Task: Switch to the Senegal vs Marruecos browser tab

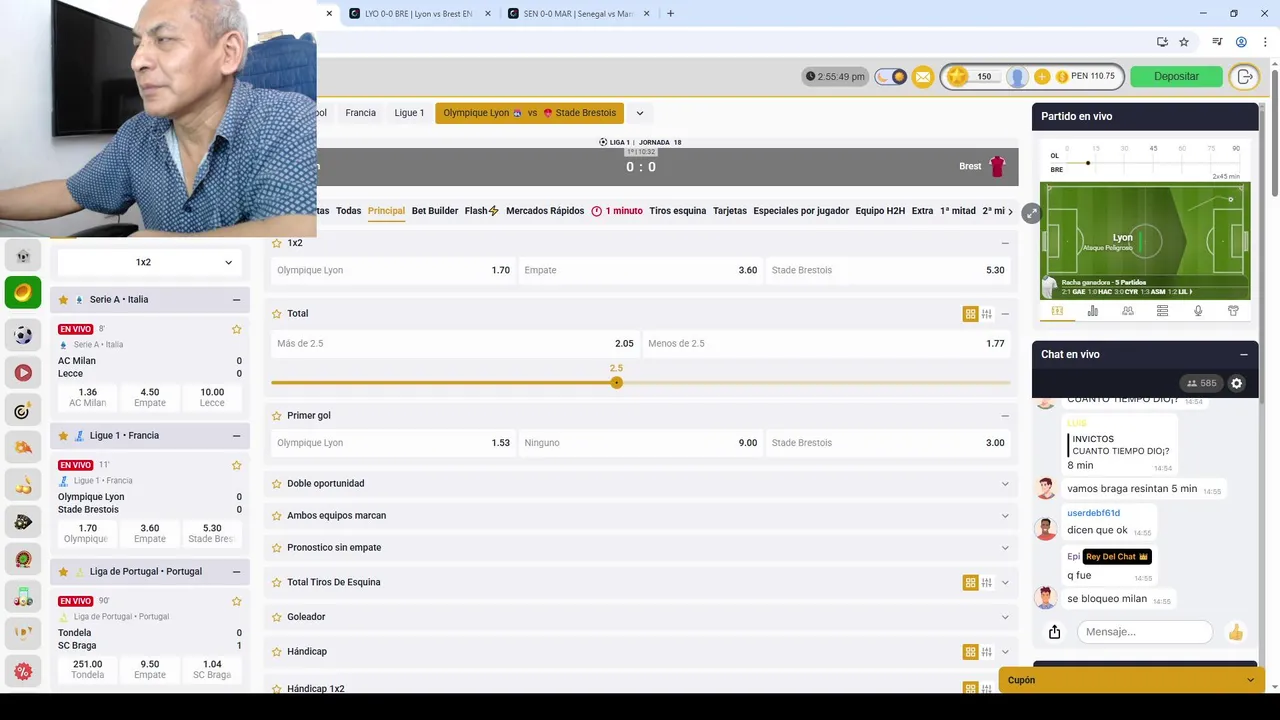Action: 579,14
